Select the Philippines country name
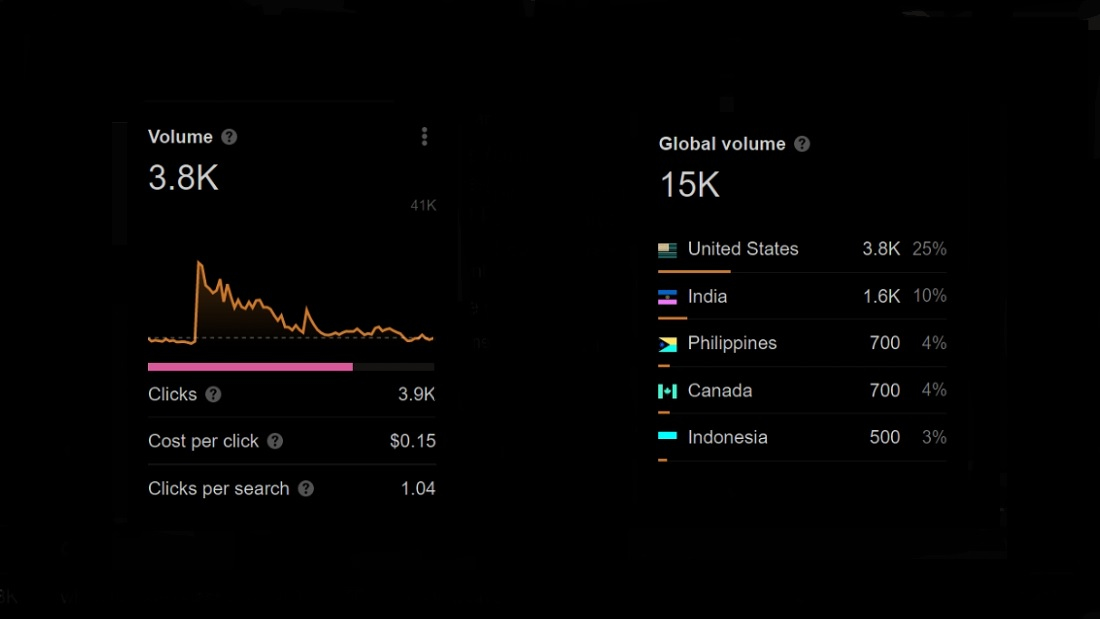This screenshot has width=1100, height=619. pyautogui.click(x=732, y=343)
